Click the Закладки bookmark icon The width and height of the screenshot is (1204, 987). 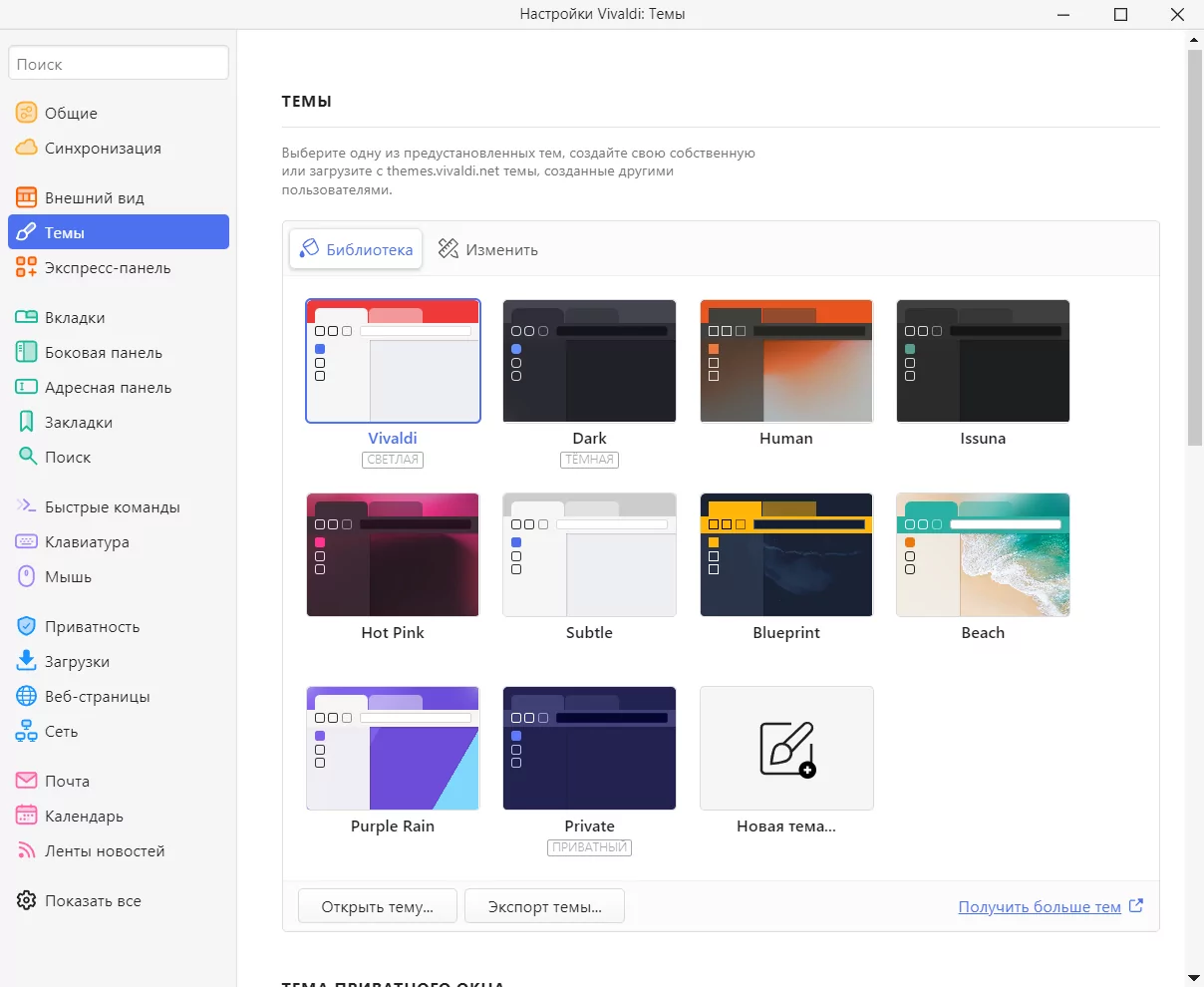pyautogui.click(x=27, y=422)
